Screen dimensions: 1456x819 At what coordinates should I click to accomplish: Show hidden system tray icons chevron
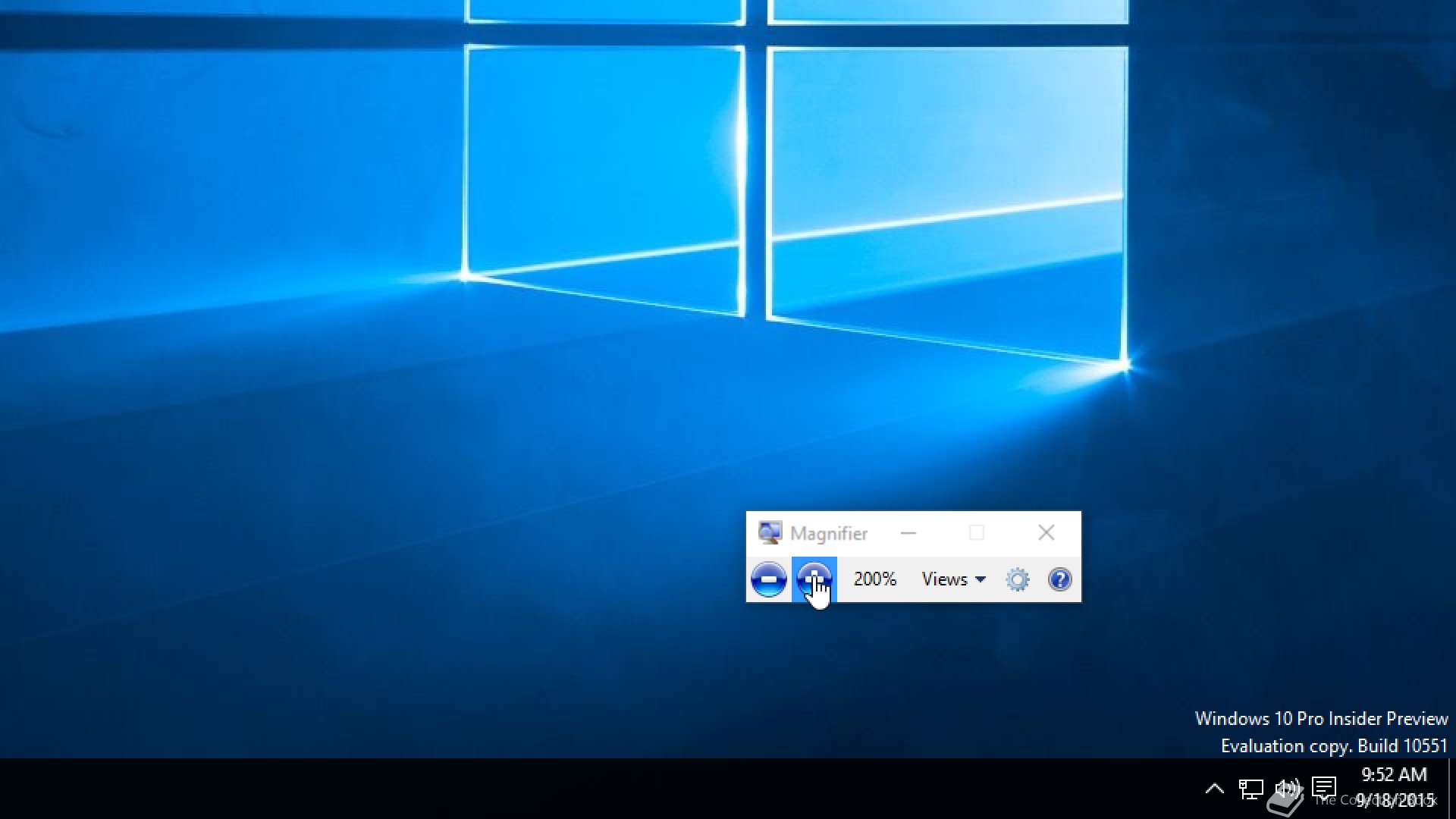click(x=1214, y=789)
